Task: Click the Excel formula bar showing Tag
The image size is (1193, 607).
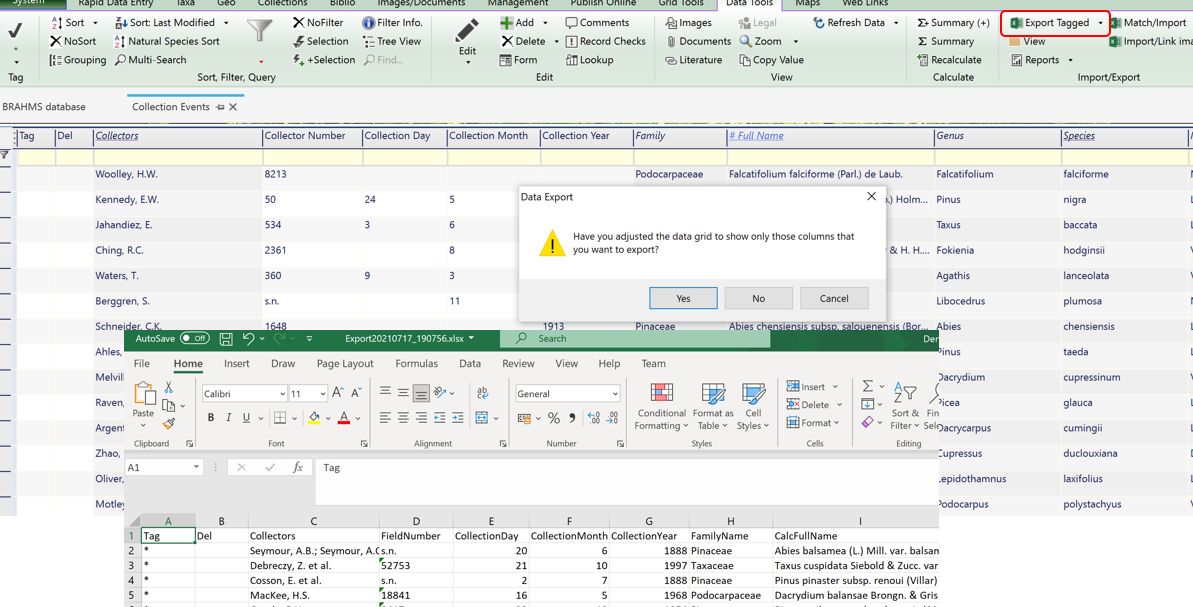Action: click(625, 481)
